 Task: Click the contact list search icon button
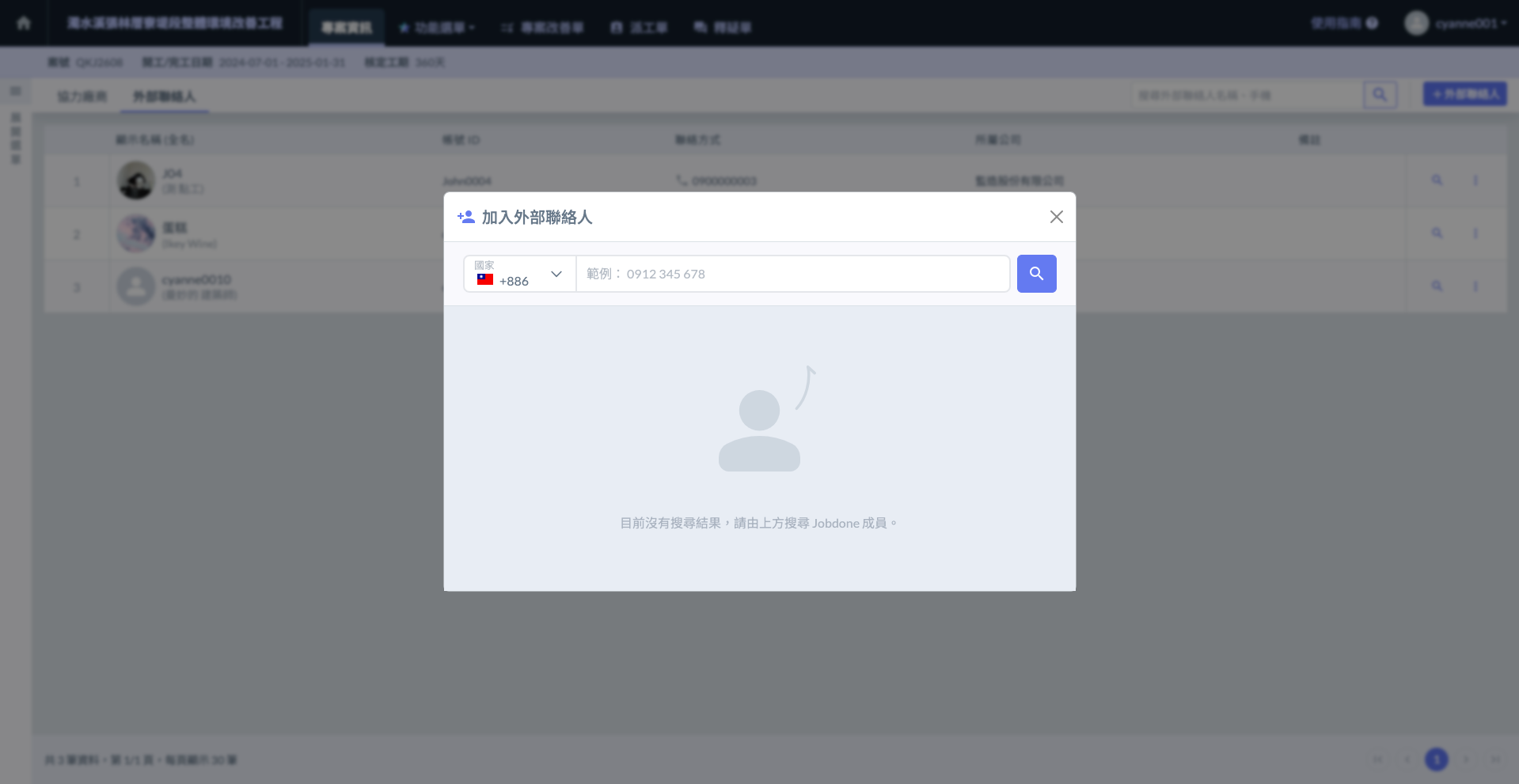tap(1380, 95)
